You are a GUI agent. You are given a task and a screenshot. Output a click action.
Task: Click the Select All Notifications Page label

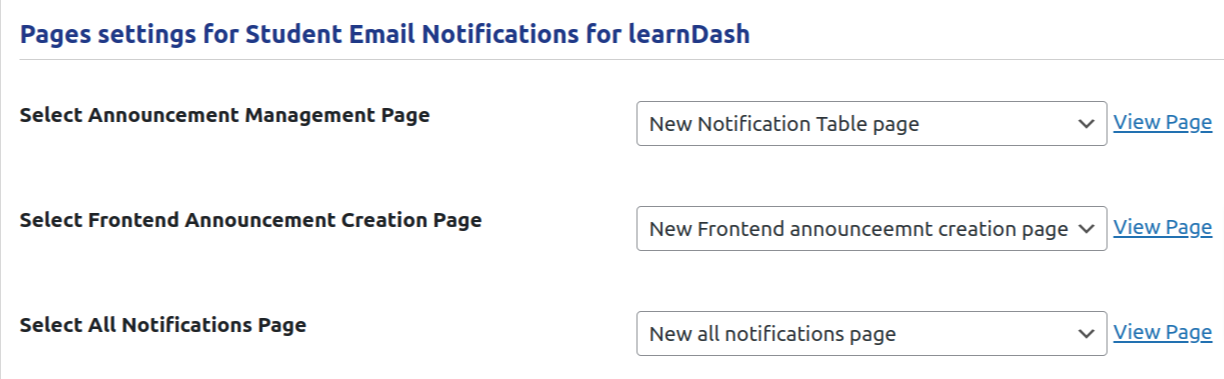click(163, 325)
